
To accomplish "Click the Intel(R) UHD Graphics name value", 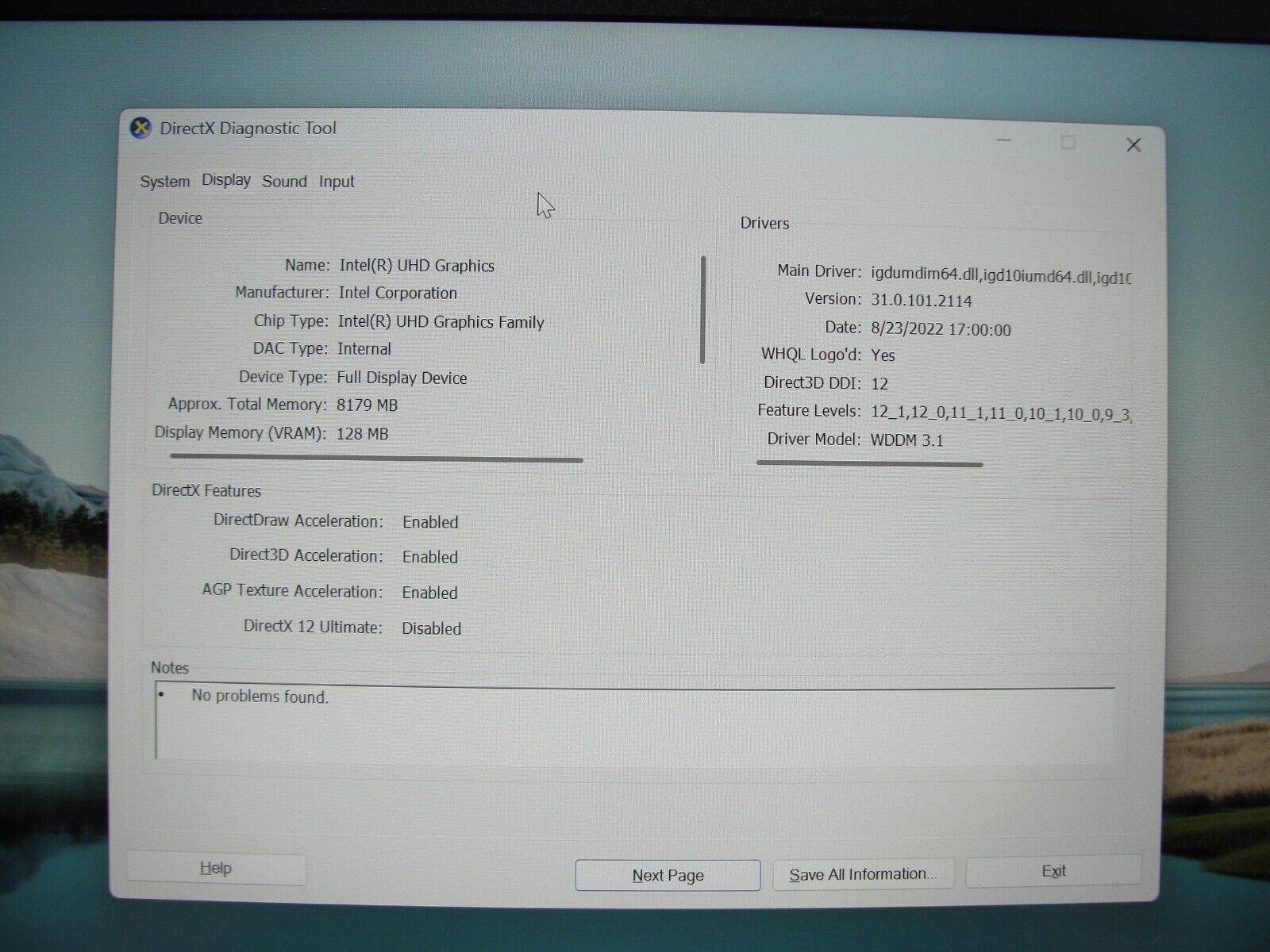I will pos(417,266).
